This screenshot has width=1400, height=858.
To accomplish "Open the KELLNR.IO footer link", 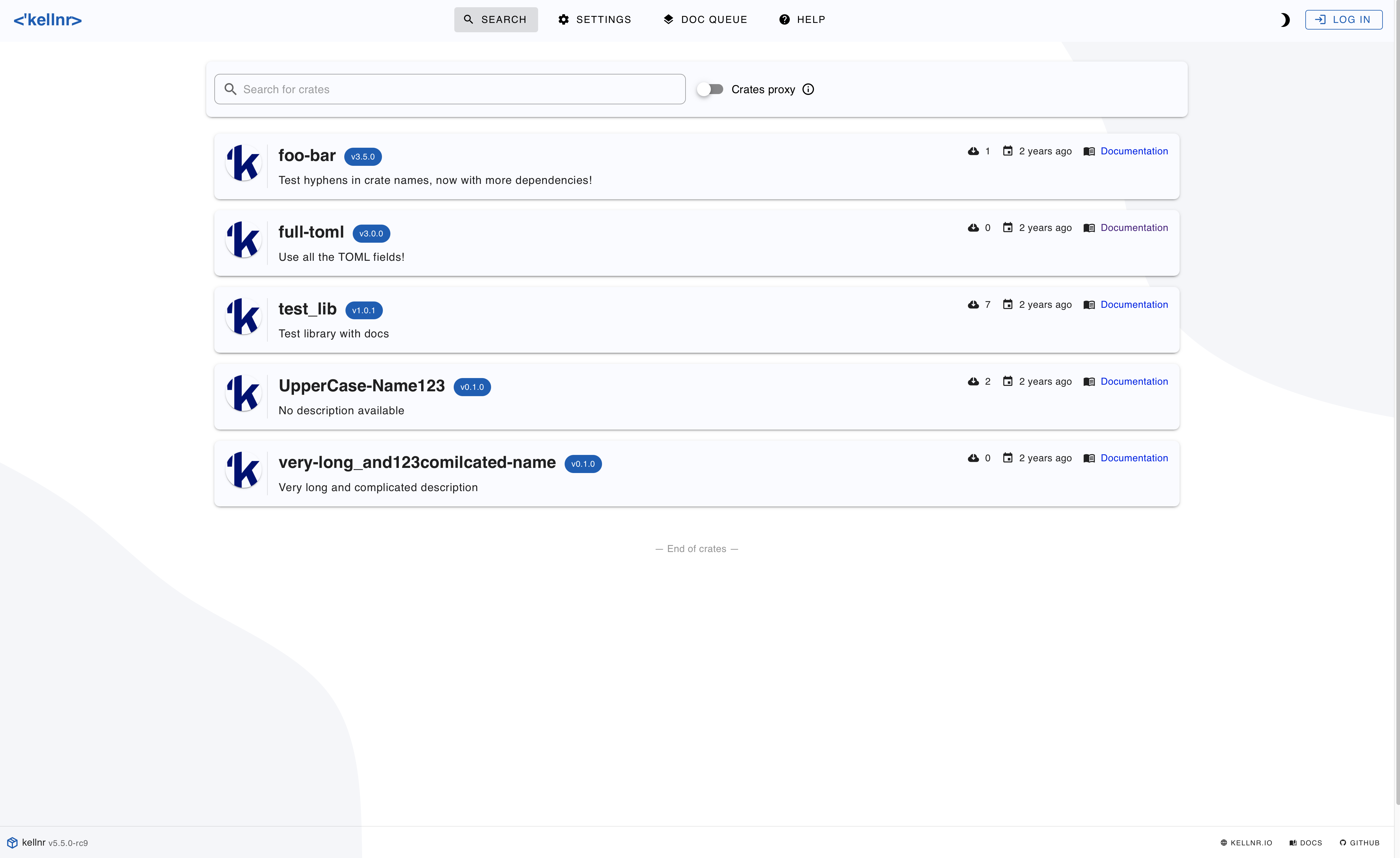I will [x=1246, y=843].
